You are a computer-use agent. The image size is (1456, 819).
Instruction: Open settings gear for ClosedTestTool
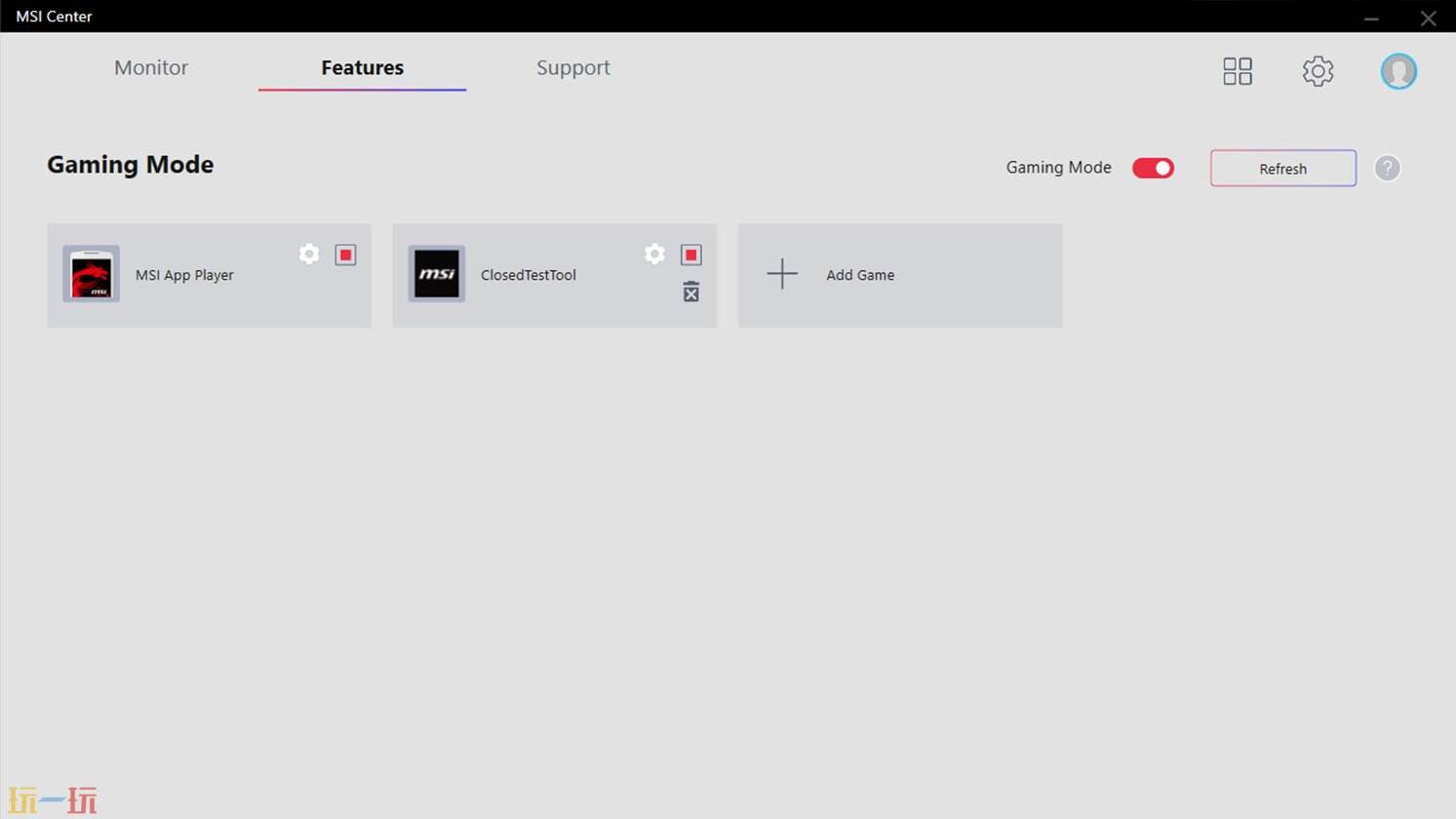click(x=654, y=254)
